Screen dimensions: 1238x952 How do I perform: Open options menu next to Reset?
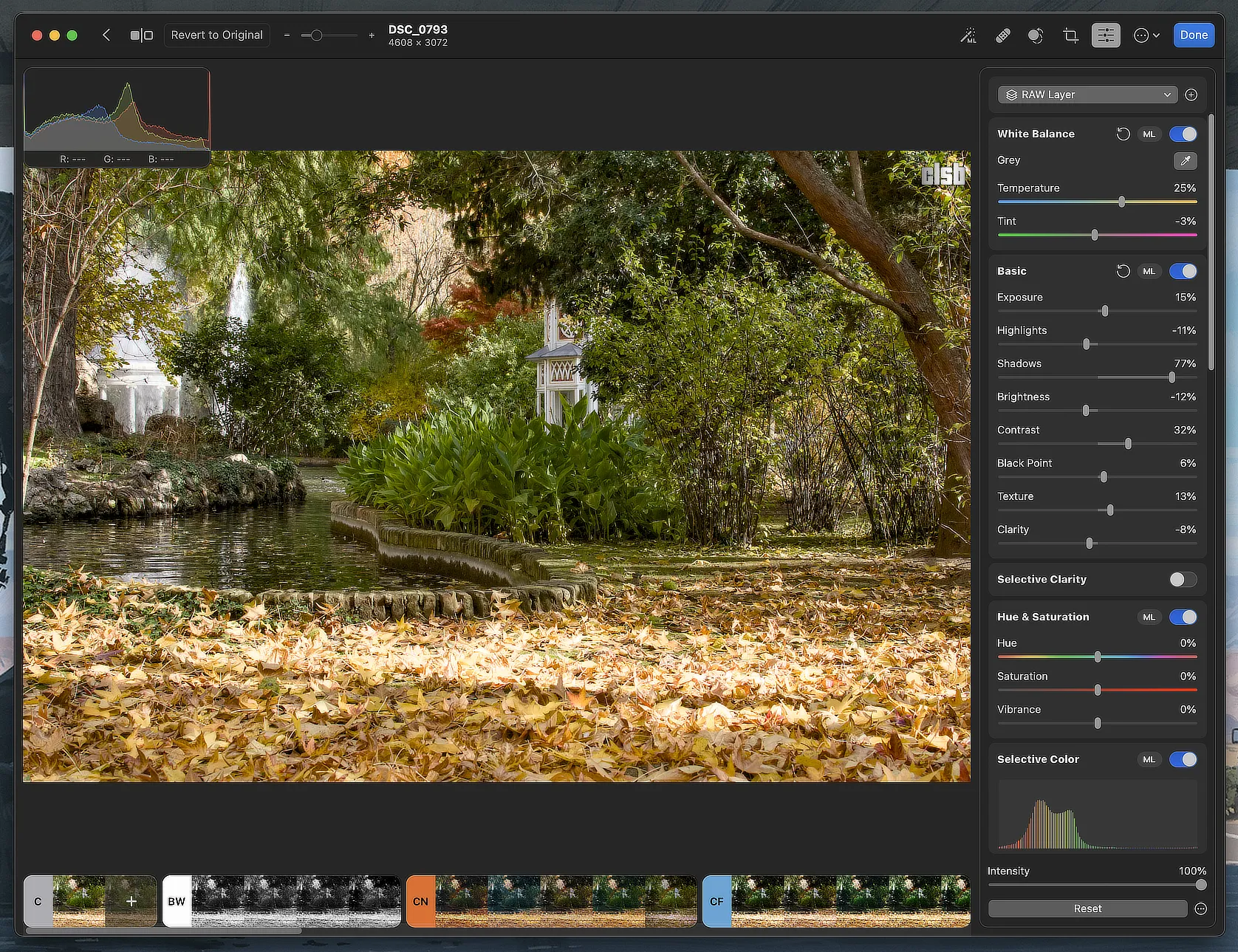(x=1200, y=909)
